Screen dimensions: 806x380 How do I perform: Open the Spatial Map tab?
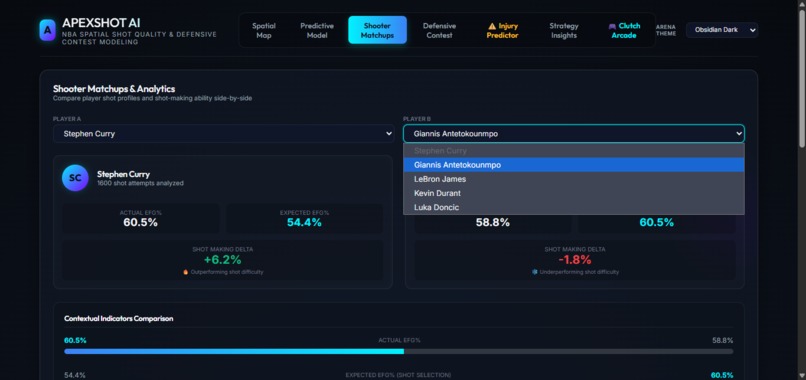[264, 30]
